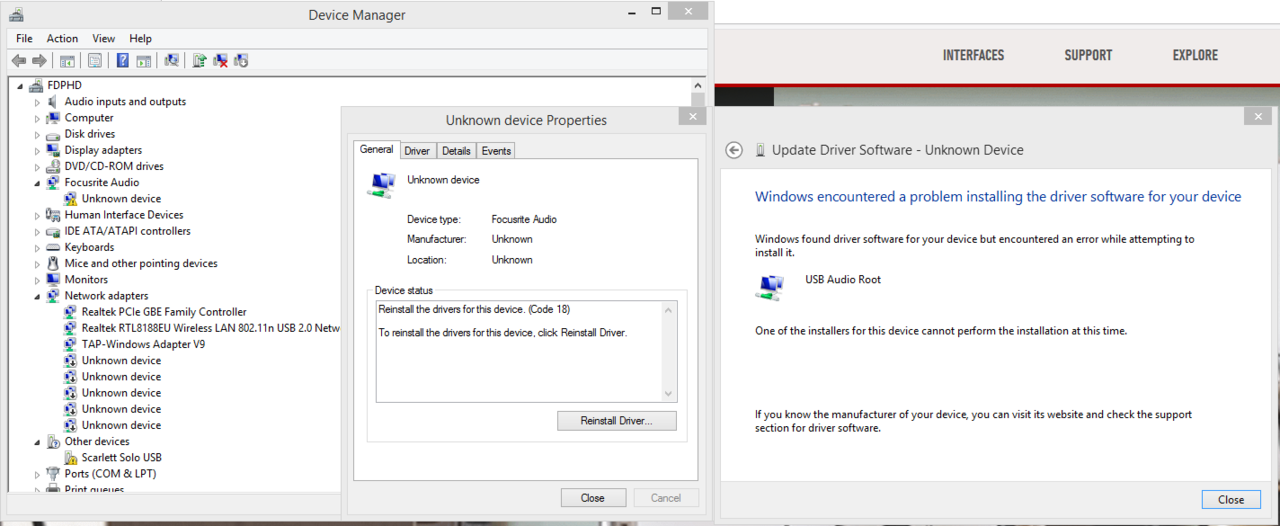Viewport: 1280px width, 526px height.
Task: Expand the Display adapters category
Action: coord(38,151)
